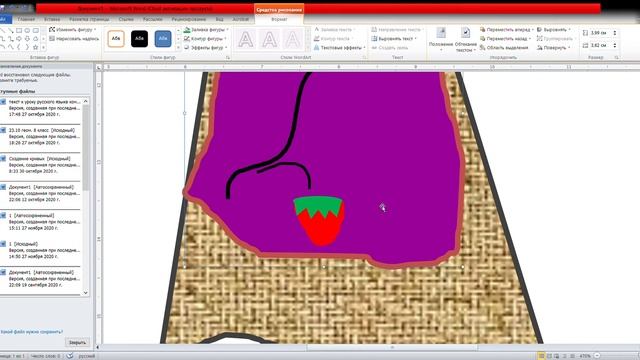Open the Size group dialog launcher
Screen dimensions: 640x360
coord(616,58)
